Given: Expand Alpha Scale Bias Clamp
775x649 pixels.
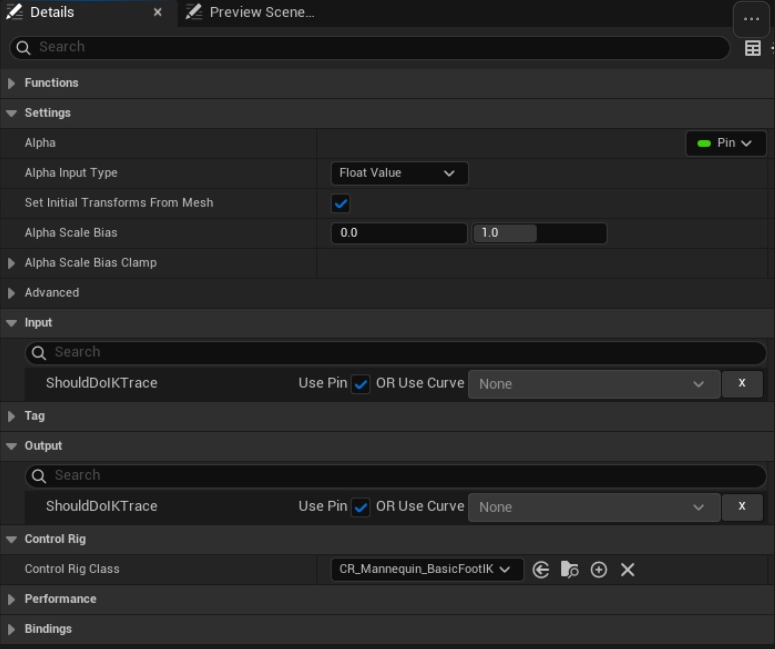Looking at the screenshot, I should tap(11, 263).
